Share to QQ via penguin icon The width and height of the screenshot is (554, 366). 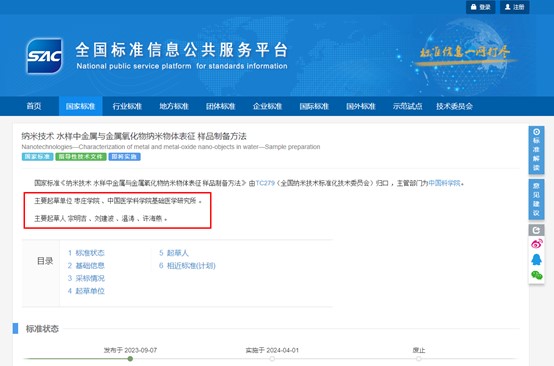536,260
